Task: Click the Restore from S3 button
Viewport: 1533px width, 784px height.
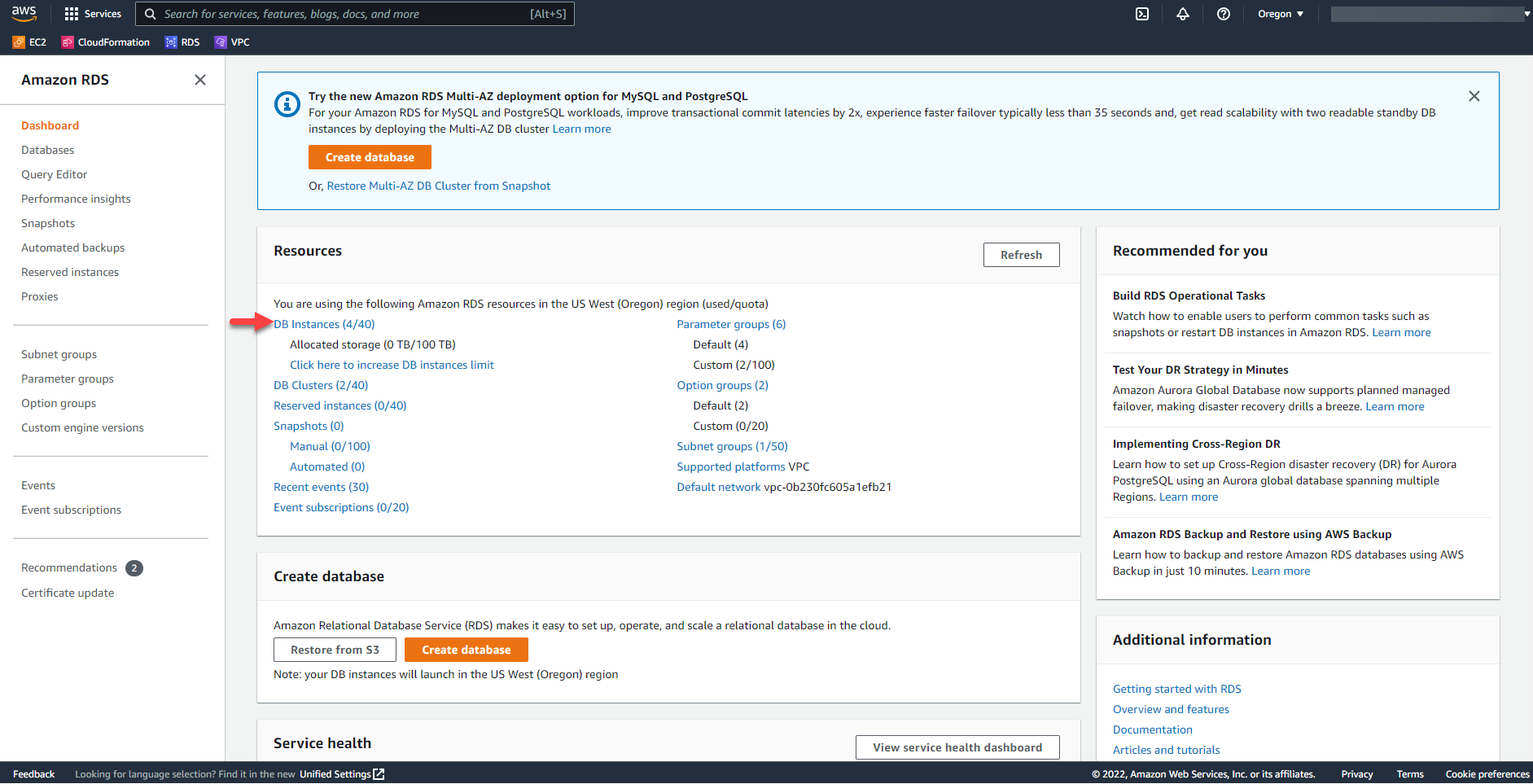Action: 335,650
